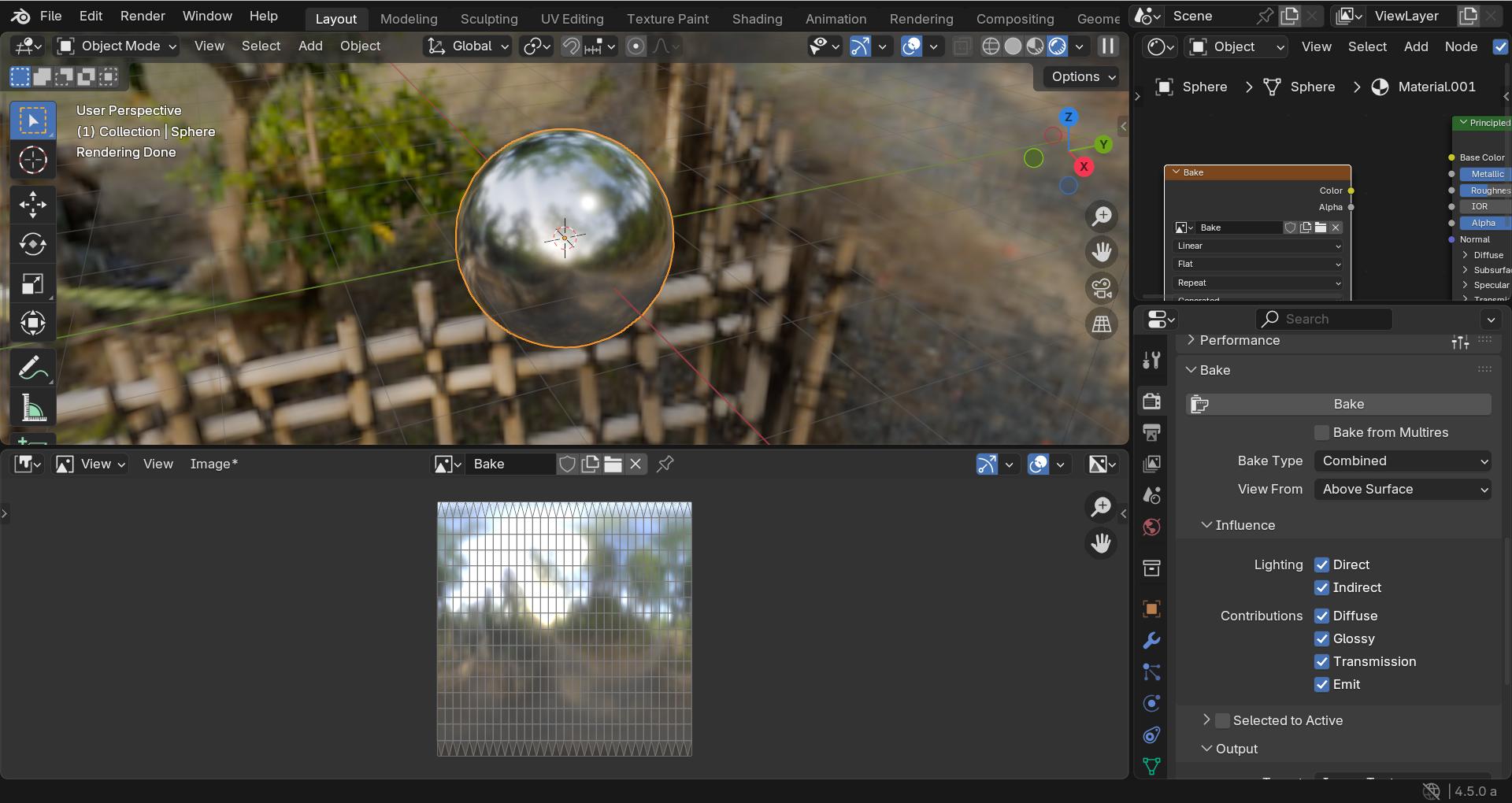Click the Toggle camera view icon

(1102, 288)
